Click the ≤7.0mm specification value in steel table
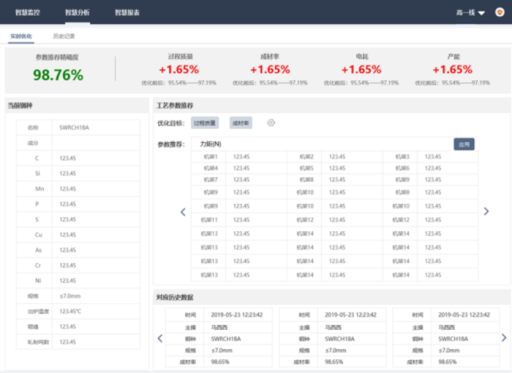The width and height of the screenshot is (512, 373). 70,296
